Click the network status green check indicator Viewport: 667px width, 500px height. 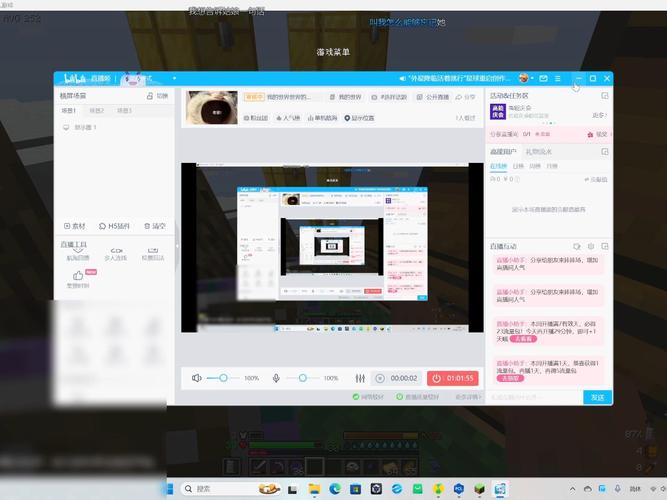(368, 397)
